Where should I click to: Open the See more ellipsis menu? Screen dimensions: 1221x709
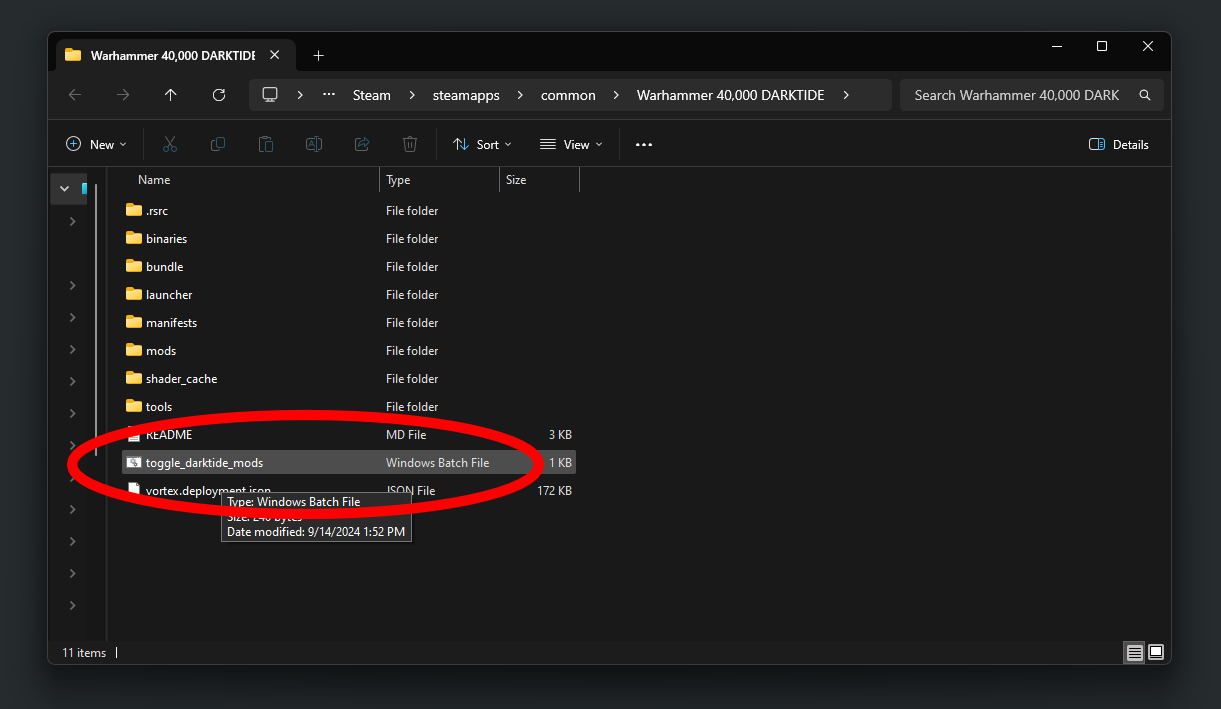click(644, 144)
